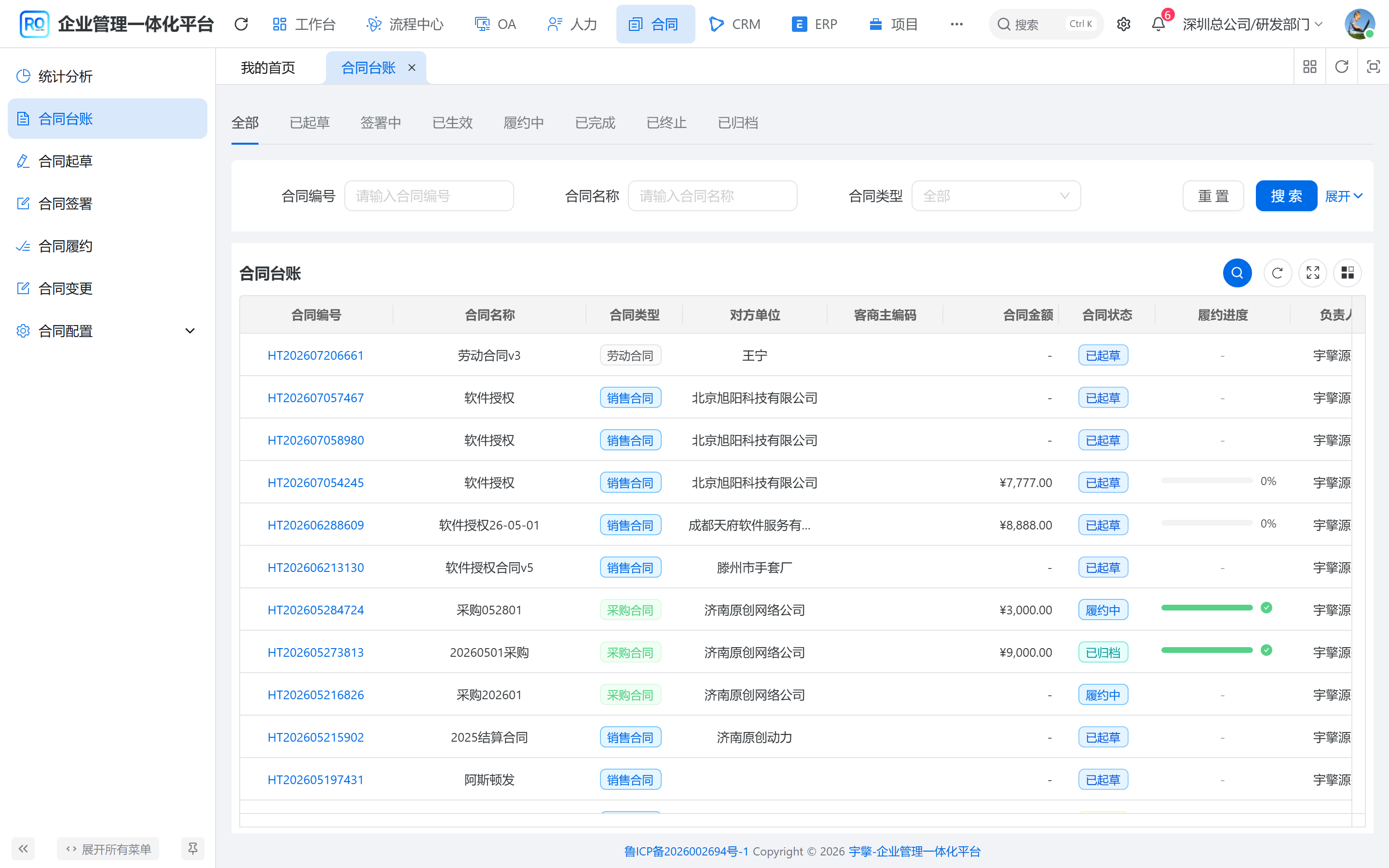This screenshot has width=1389, height=868.
Task: Switch to the CRM module
Action: 735,24
